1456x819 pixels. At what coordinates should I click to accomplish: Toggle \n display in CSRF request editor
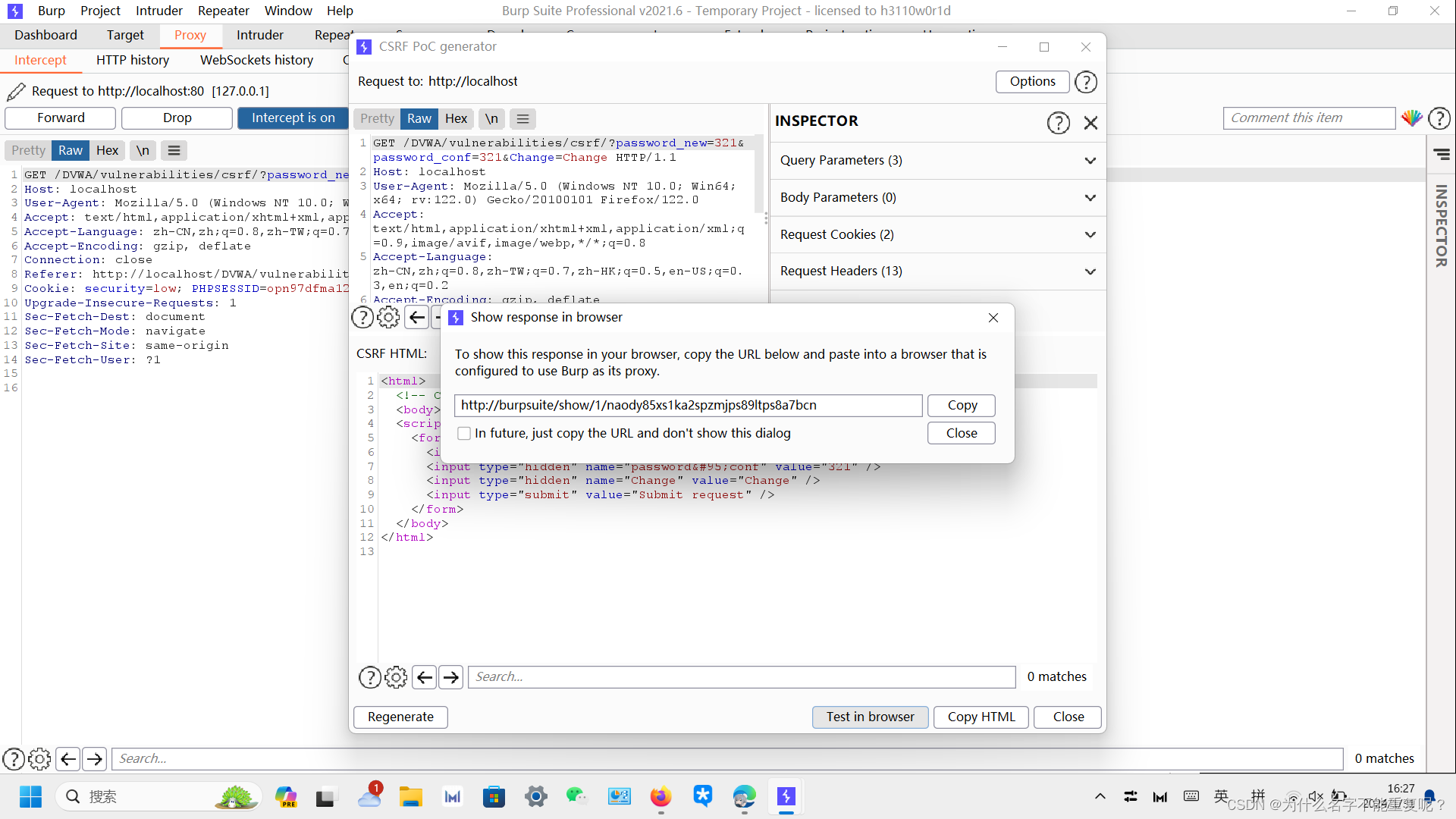(491, 119)
